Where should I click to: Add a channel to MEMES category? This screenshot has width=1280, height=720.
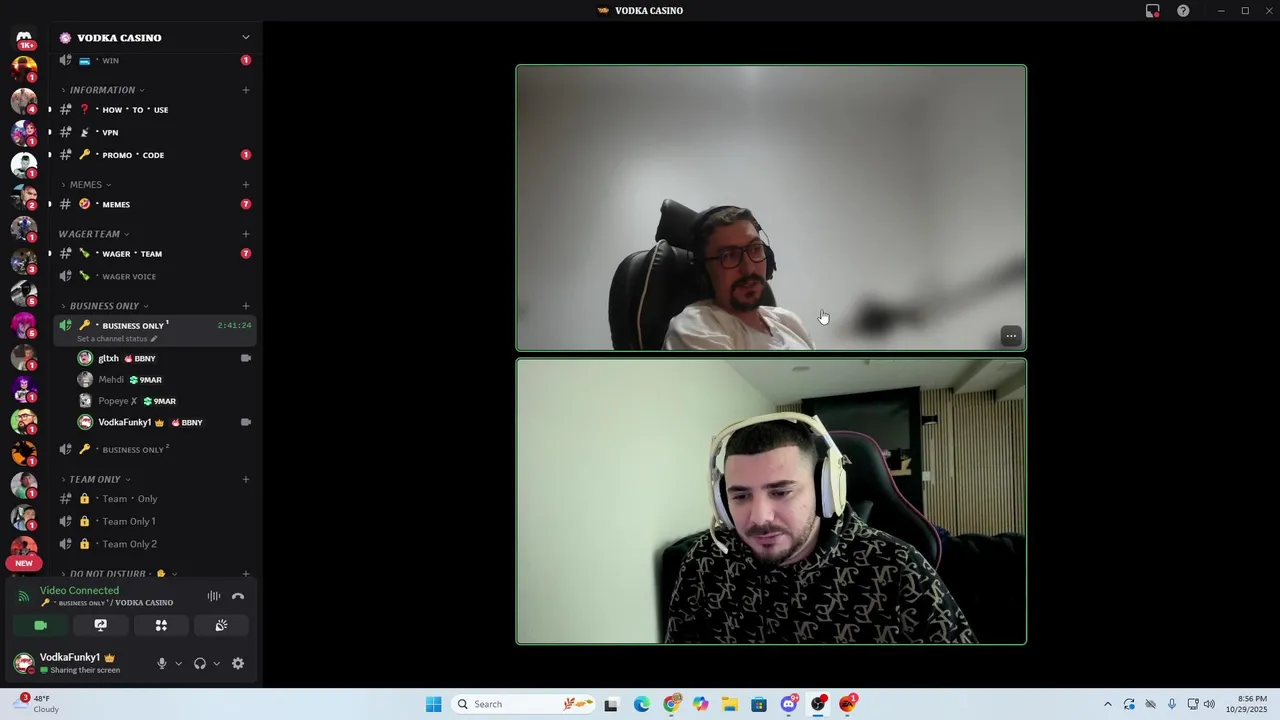pyautogui.click(x=246, y=185)
